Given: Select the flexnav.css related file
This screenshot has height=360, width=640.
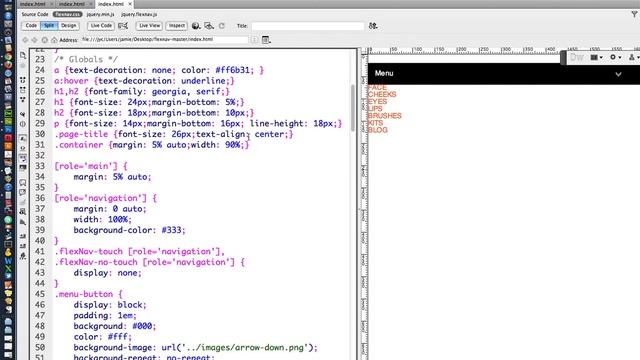Looking at the screenshot, I should (67, 14).
